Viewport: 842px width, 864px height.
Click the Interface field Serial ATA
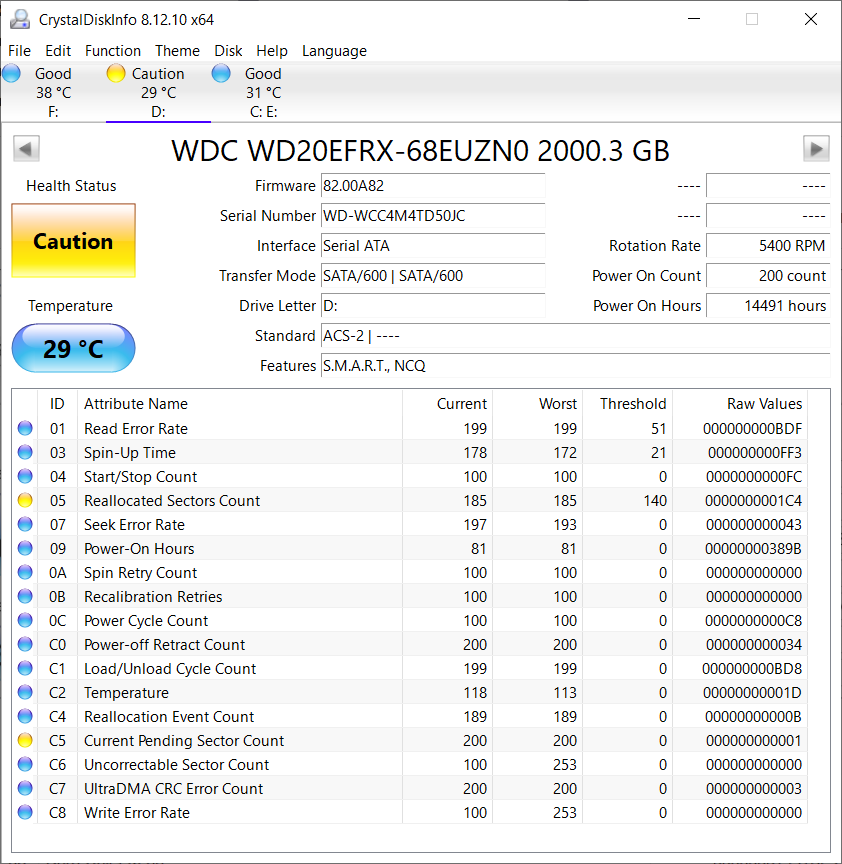433,246
